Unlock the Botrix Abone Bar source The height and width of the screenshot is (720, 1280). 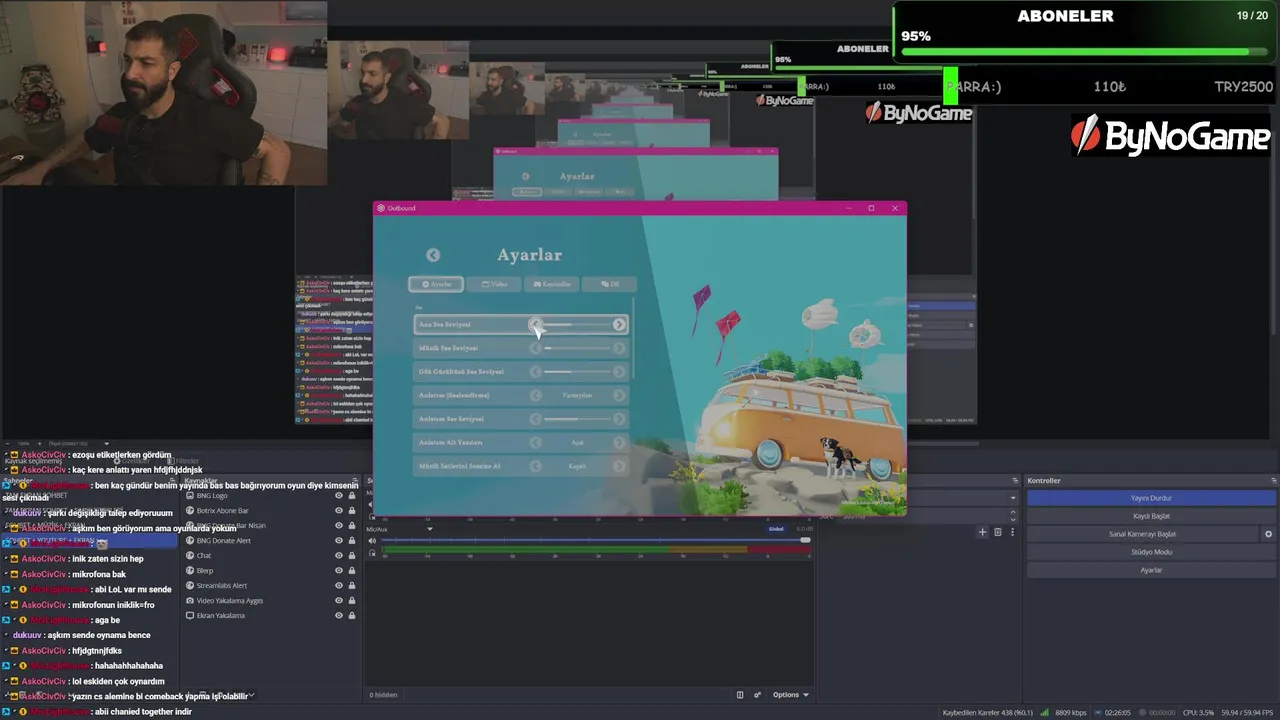[x=352, y=511]
